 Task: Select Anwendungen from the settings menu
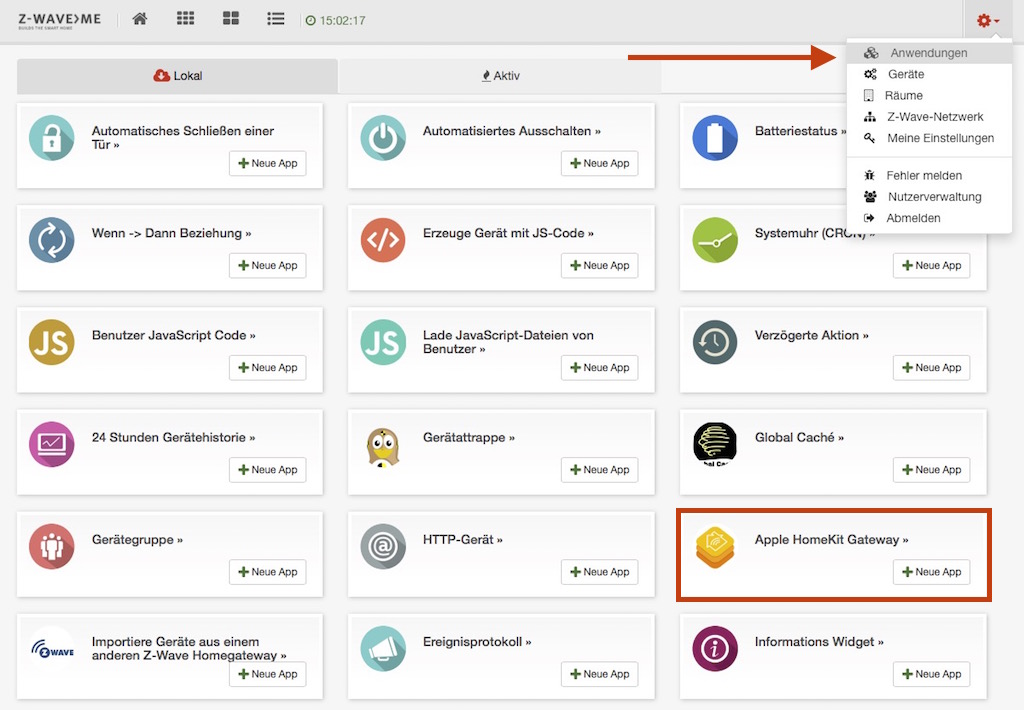[x=929, y=53]
